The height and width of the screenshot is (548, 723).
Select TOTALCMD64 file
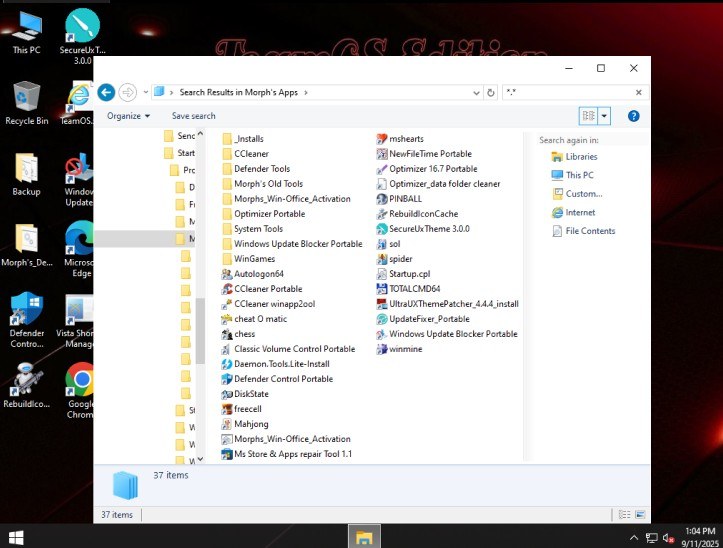pyautogui.click(x=409, y=289)
